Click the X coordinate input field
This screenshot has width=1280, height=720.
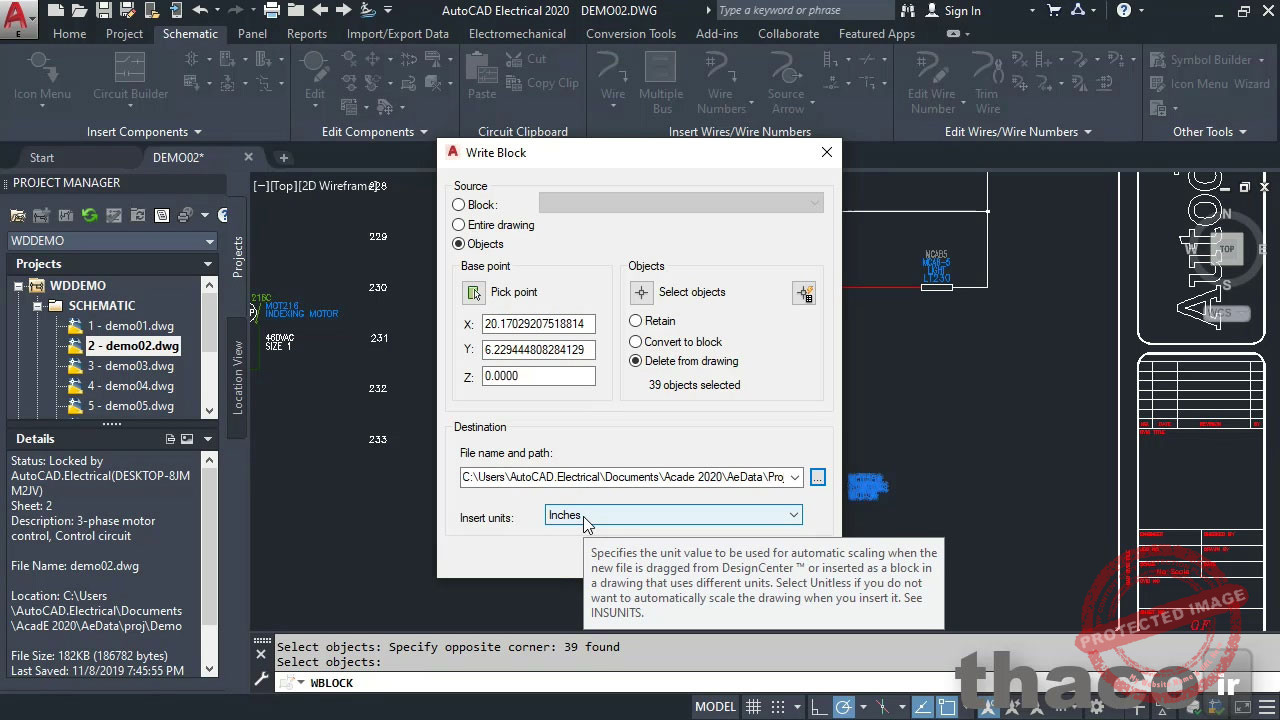[x=538, y=324]
